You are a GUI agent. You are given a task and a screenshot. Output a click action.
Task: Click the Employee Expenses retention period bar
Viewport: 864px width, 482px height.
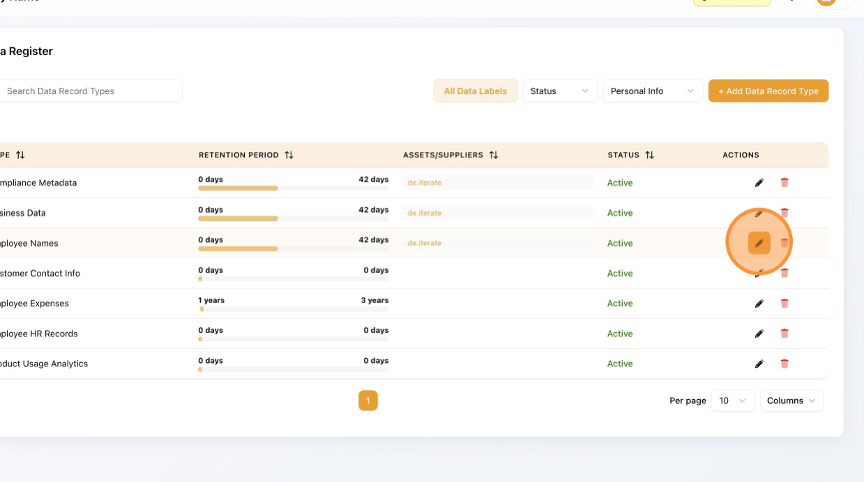[293, 308]
